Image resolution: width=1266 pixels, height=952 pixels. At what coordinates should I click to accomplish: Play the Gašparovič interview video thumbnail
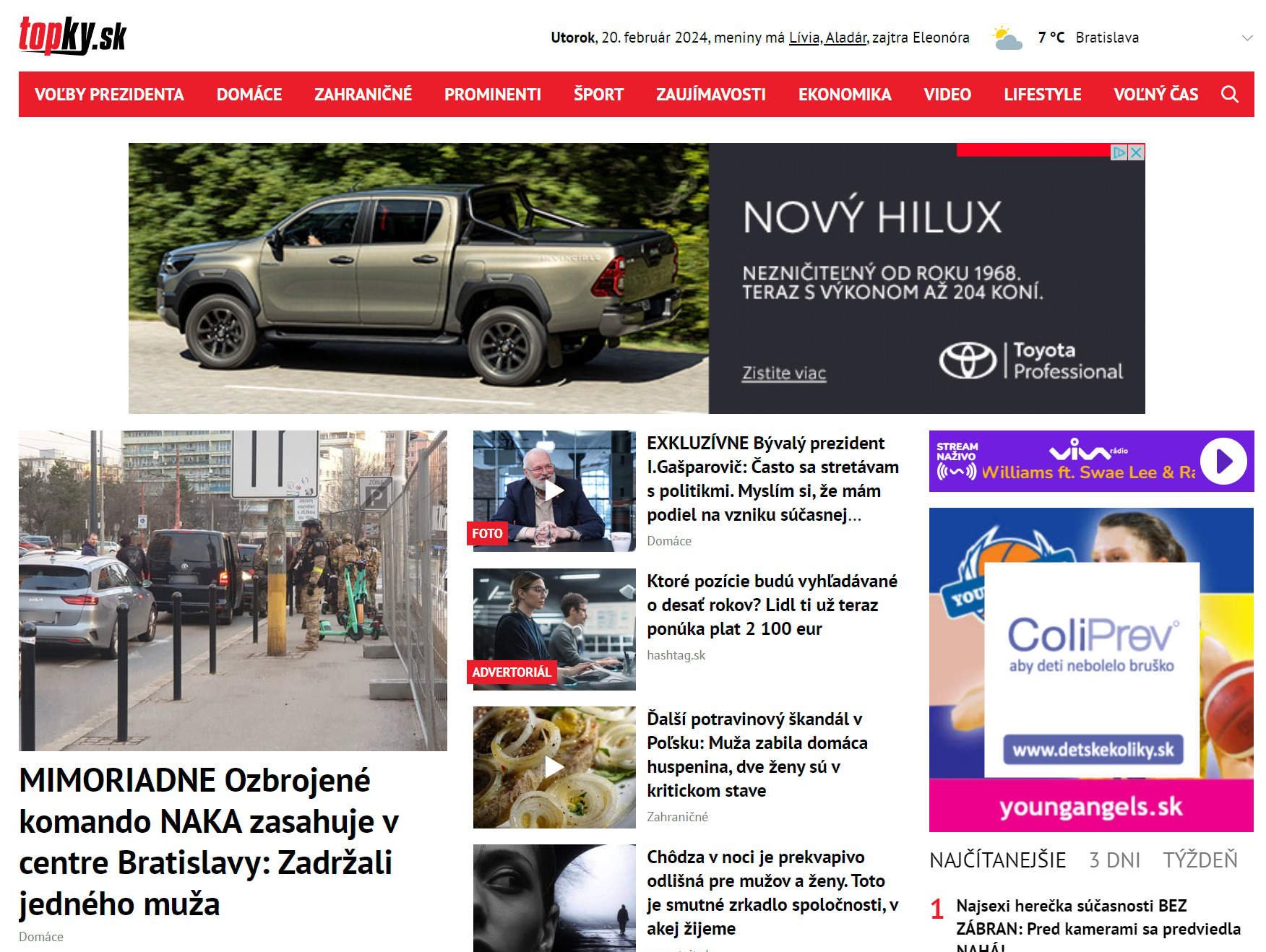pos(554,491)
